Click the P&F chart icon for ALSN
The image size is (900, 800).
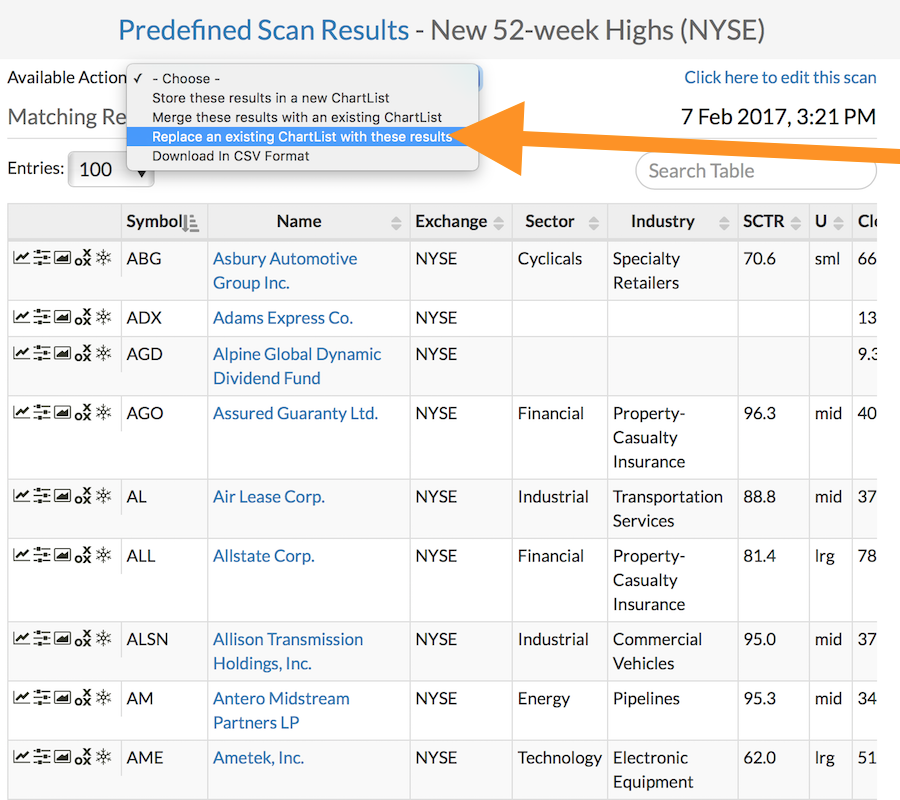83,639
